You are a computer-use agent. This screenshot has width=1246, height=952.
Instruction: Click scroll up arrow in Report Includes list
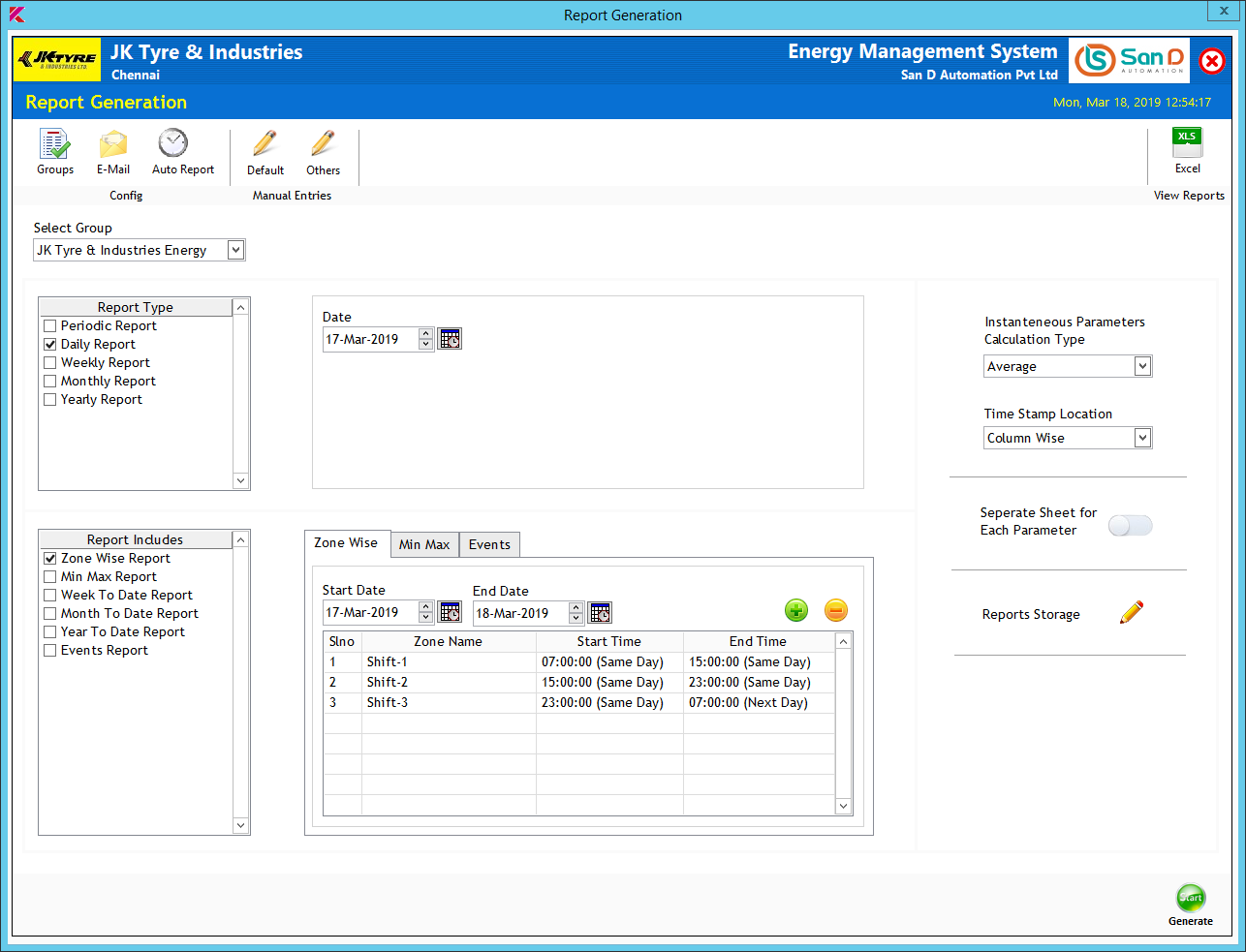(241, 539)
